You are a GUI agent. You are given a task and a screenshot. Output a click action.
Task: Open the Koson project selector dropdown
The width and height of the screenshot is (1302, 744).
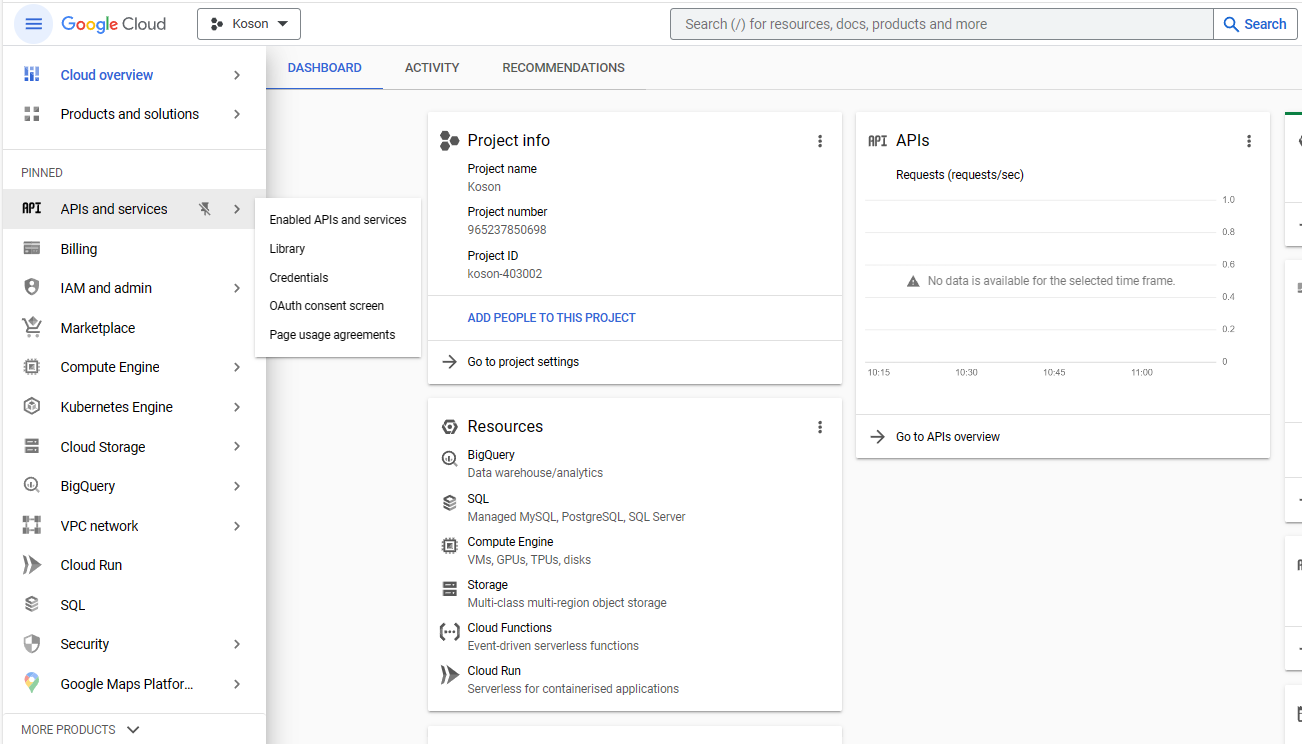point(249,24)
